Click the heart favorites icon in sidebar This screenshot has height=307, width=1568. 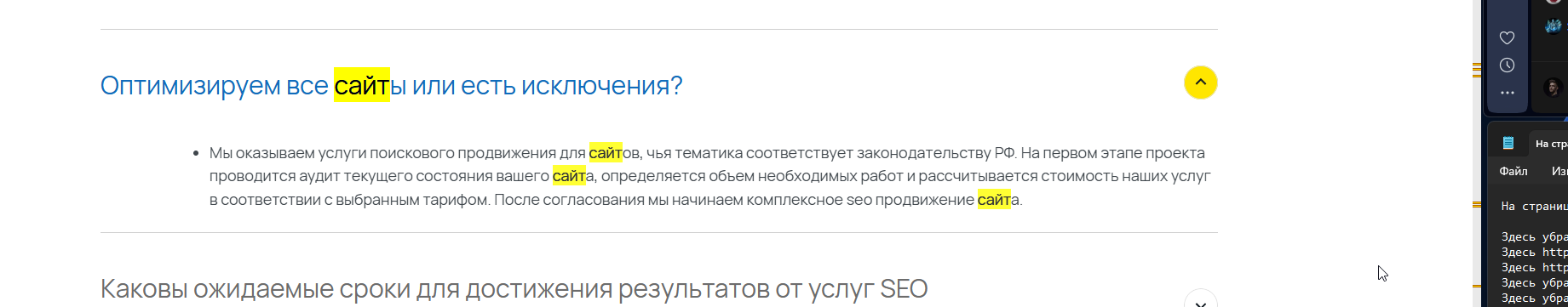pos(1507,38)
